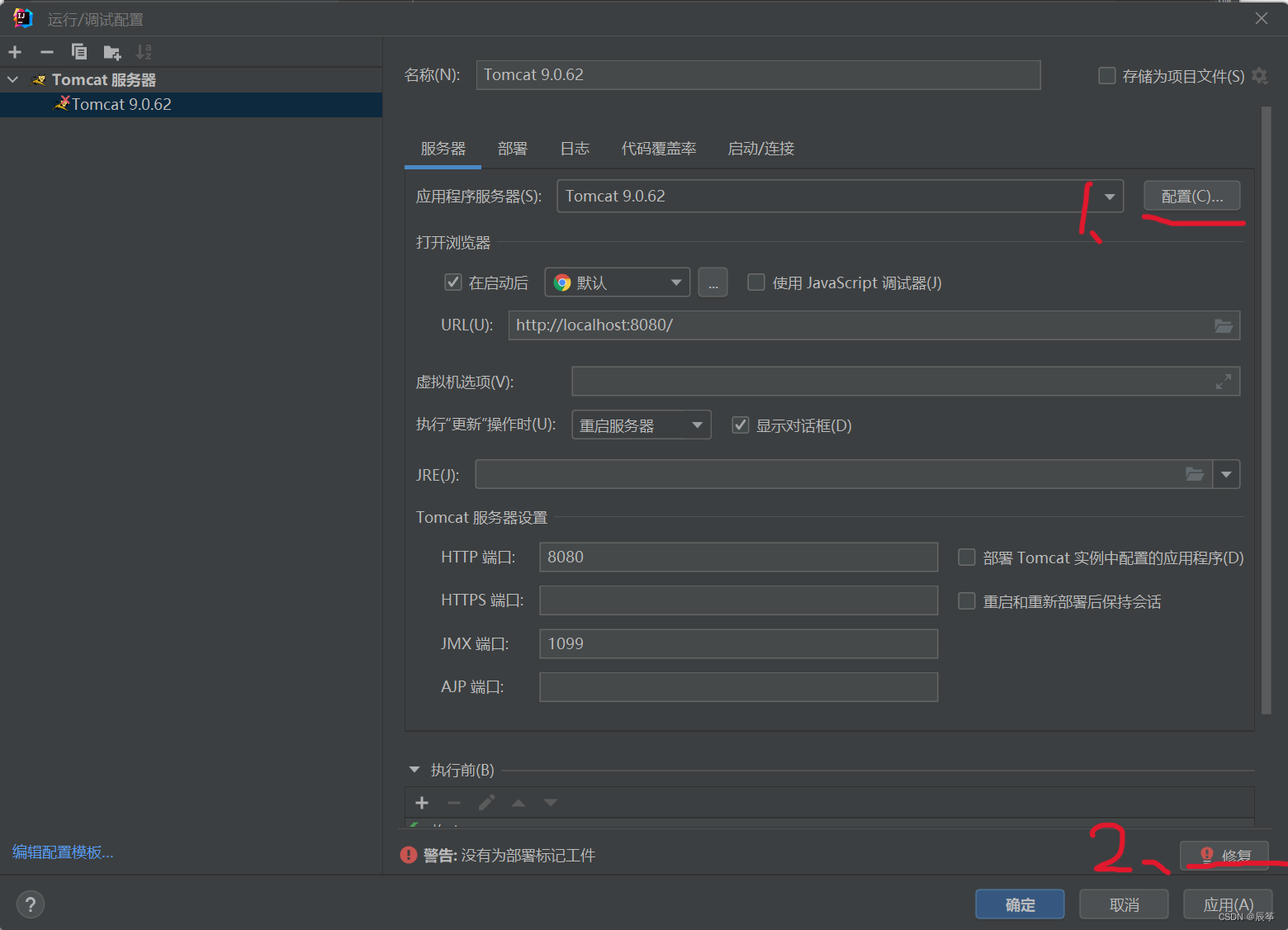Move before-launch task up

click(x=519, y=803)
